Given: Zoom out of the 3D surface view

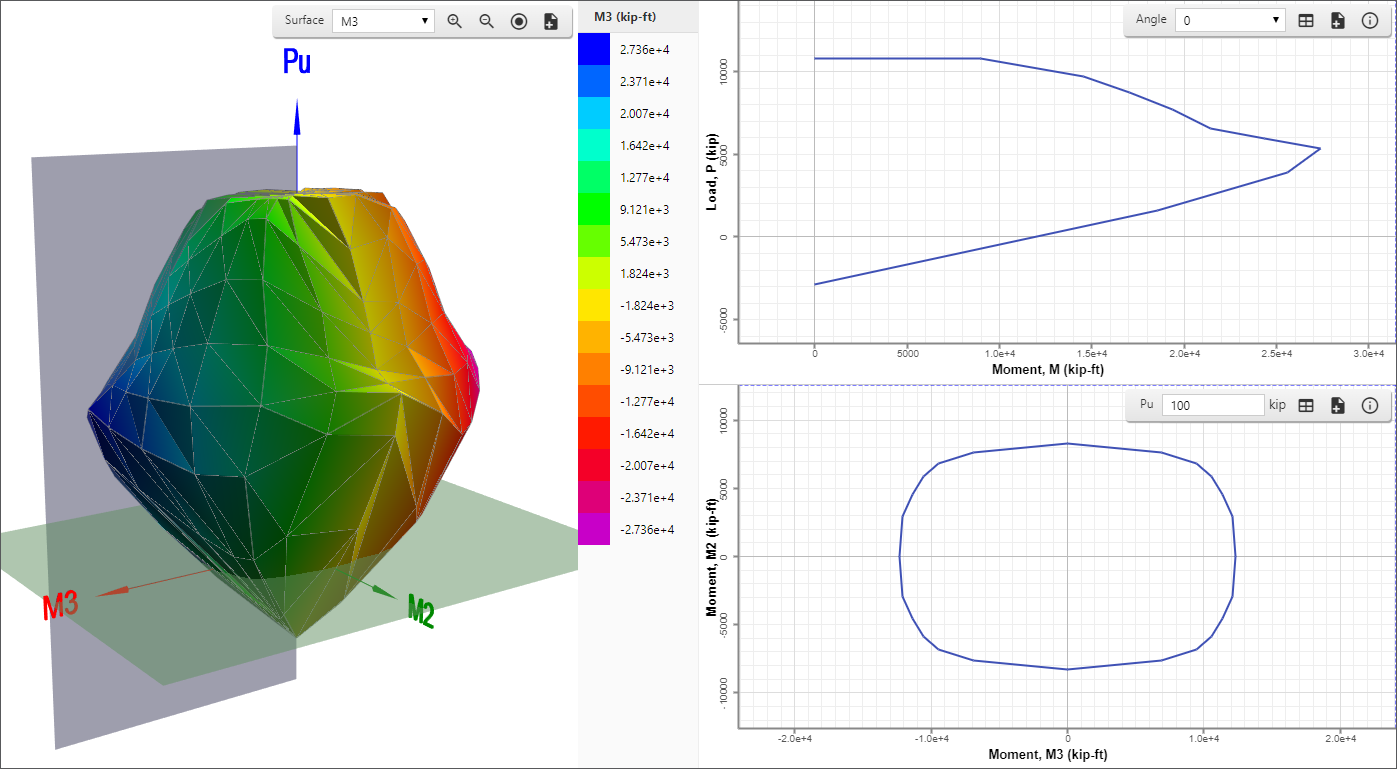Looking at the screenshot, I should 487,21.
